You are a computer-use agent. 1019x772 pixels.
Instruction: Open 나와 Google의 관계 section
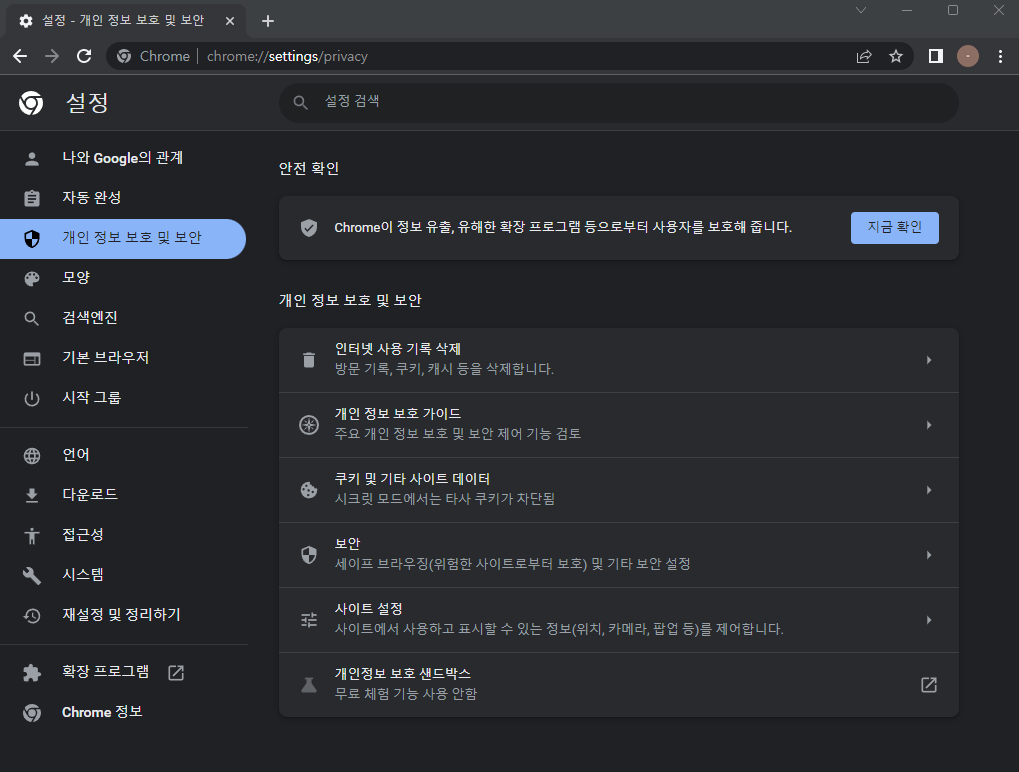[x=123, y=158]
